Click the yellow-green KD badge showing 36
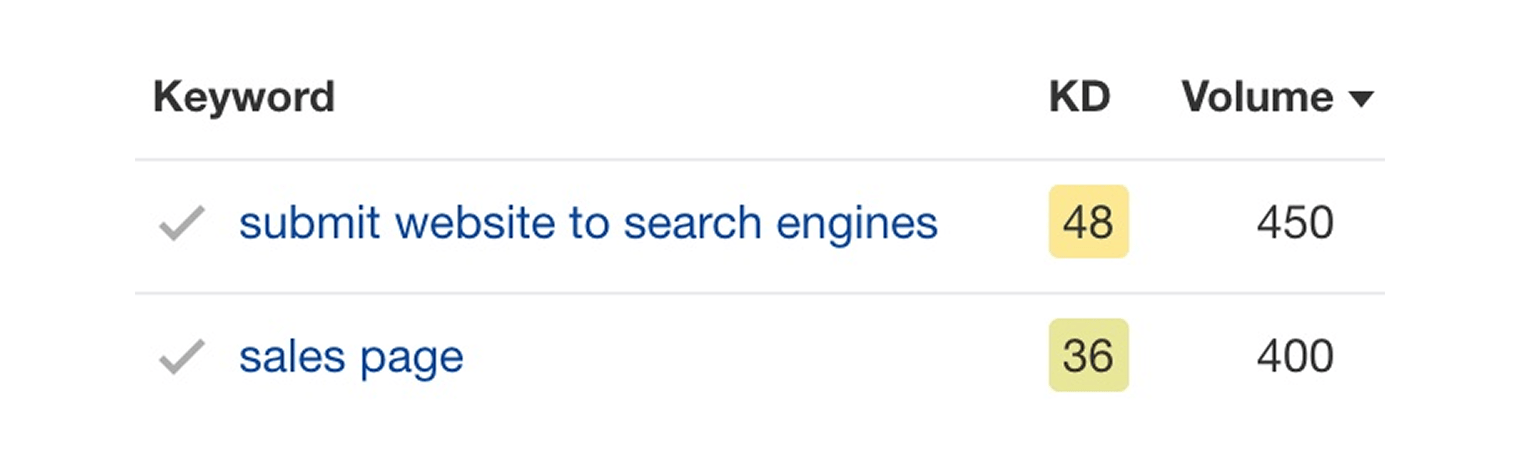 coord(1088,356)
